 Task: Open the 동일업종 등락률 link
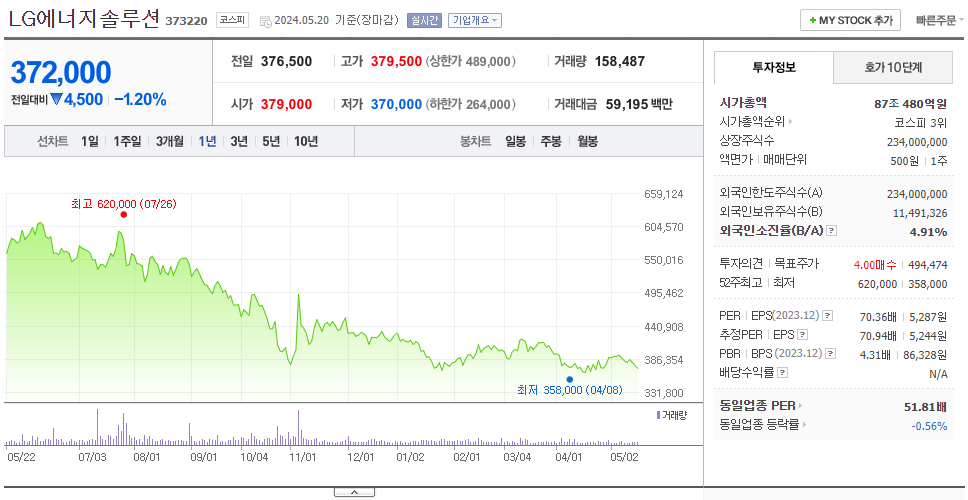click(x=759, y=425)
